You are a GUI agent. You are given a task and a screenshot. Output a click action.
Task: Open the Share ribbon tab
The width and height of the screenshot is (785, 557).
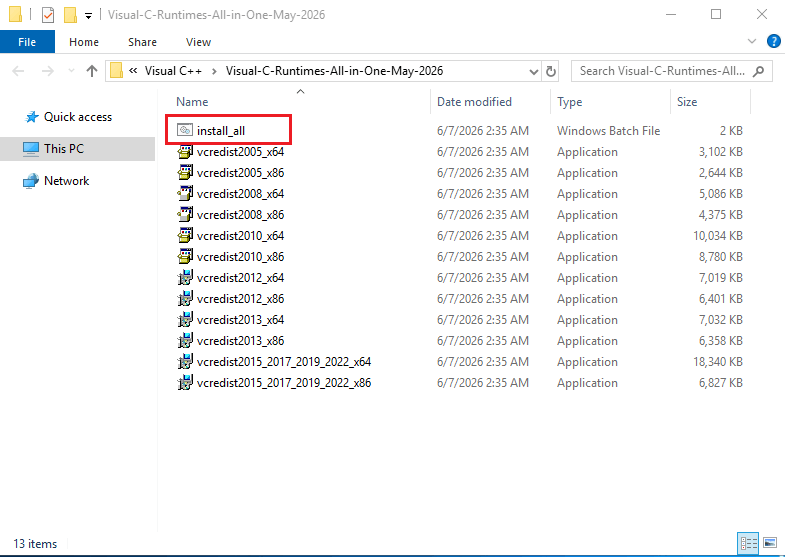pyautogui.click(x=142, y=42)
